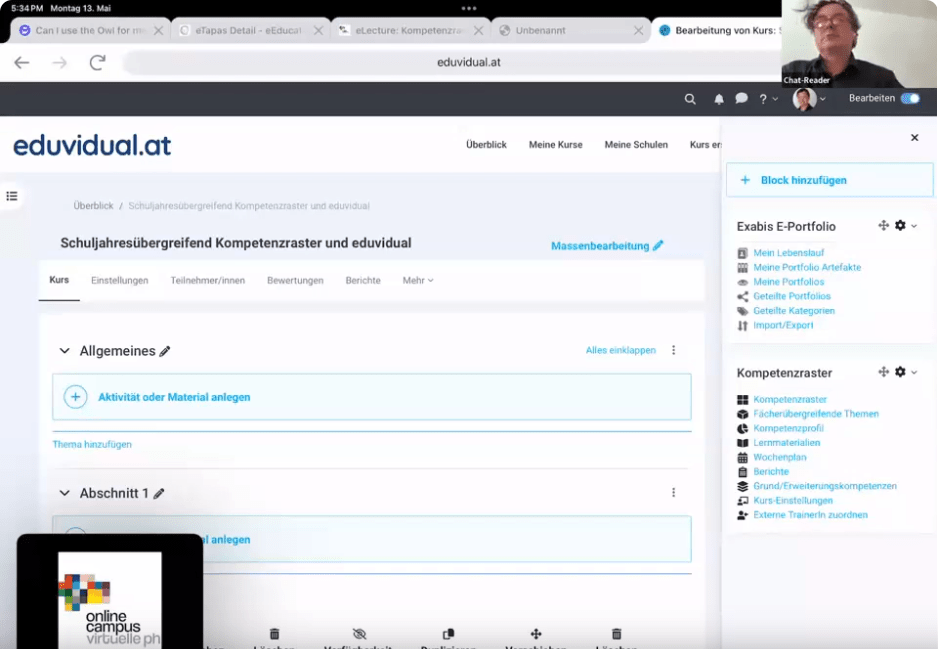Click the pencil icon next to Allgemeines
The height and width of the screenshot is (649, 938).
coord(165,351)
